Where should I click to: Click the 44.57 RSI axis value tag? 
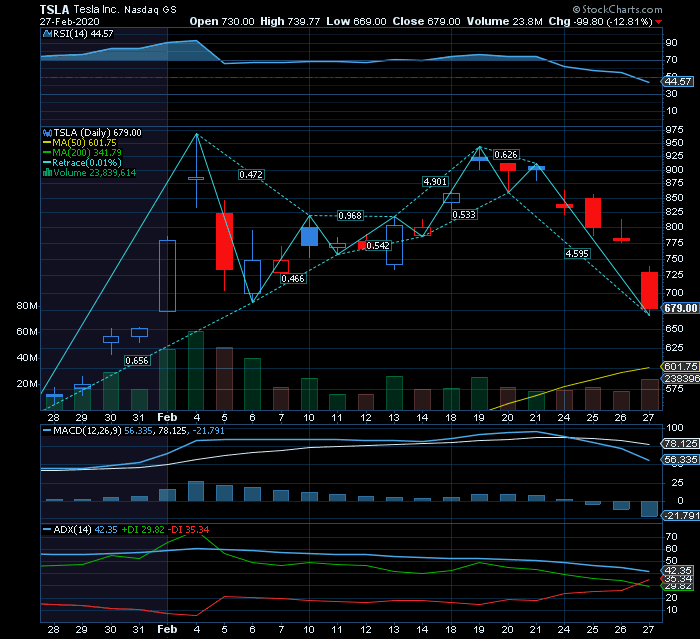click(677, 81)
